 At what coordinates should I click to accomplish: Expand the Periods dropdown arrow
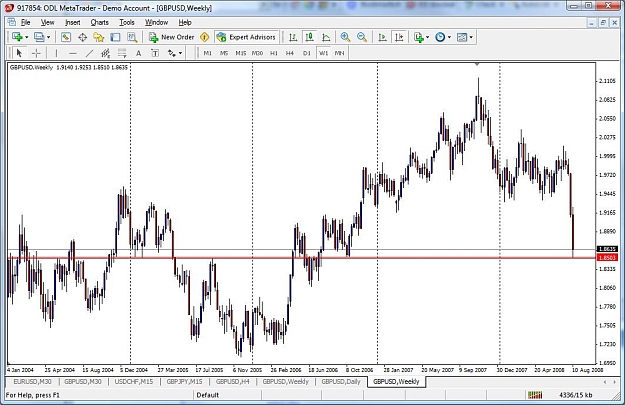coord(449,37)
